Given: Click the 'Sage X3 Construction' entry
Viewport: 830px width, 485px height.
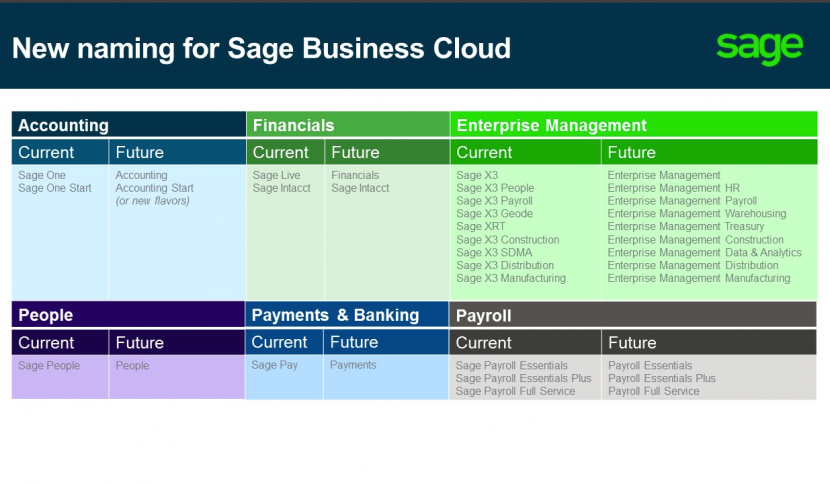Looking at the screenshot, I should pos(508,239).
